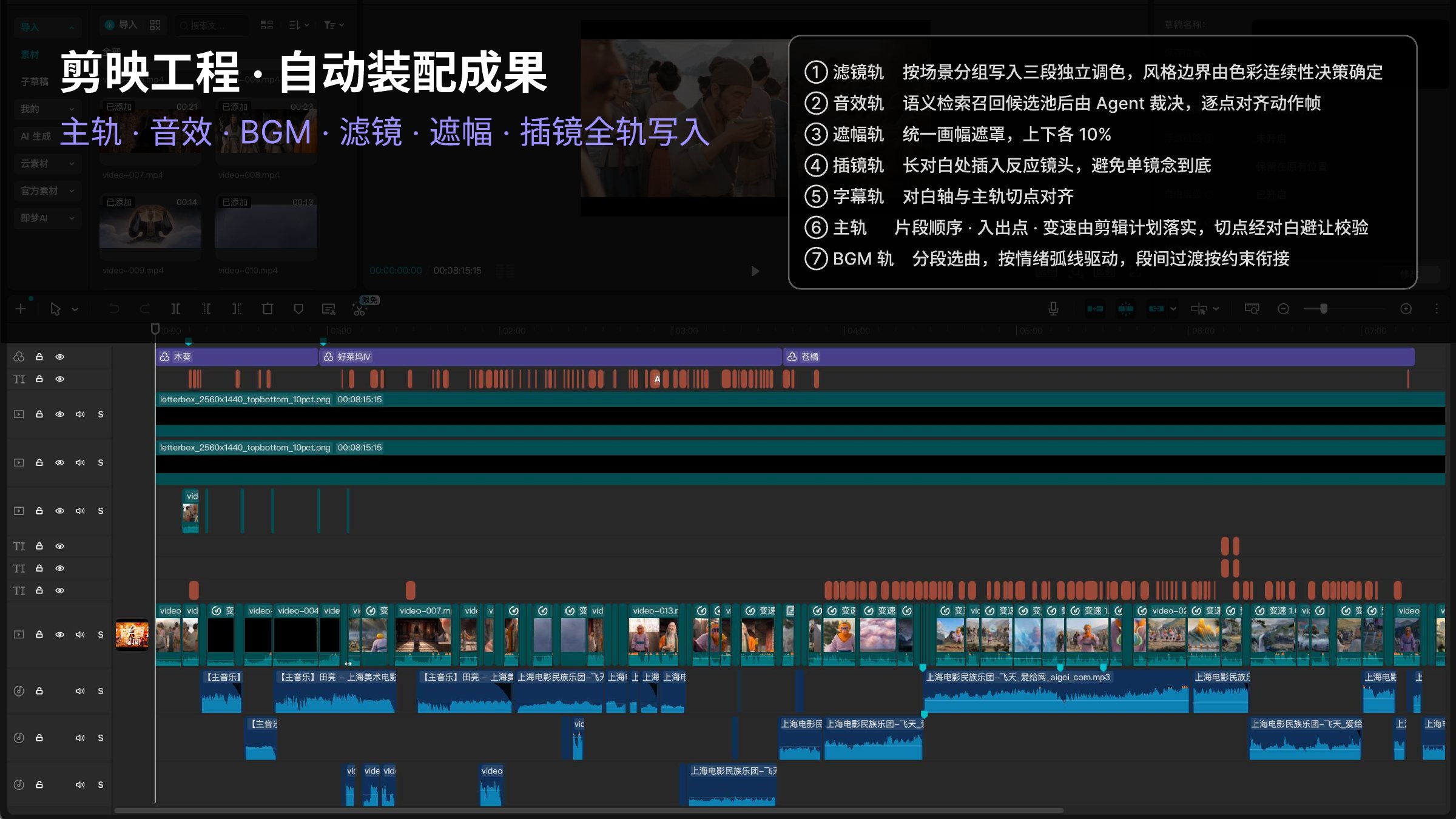Click the undo arrow in timeline toolbar
This screenshot has width=1456, height=819.
(x=114, y=309)
